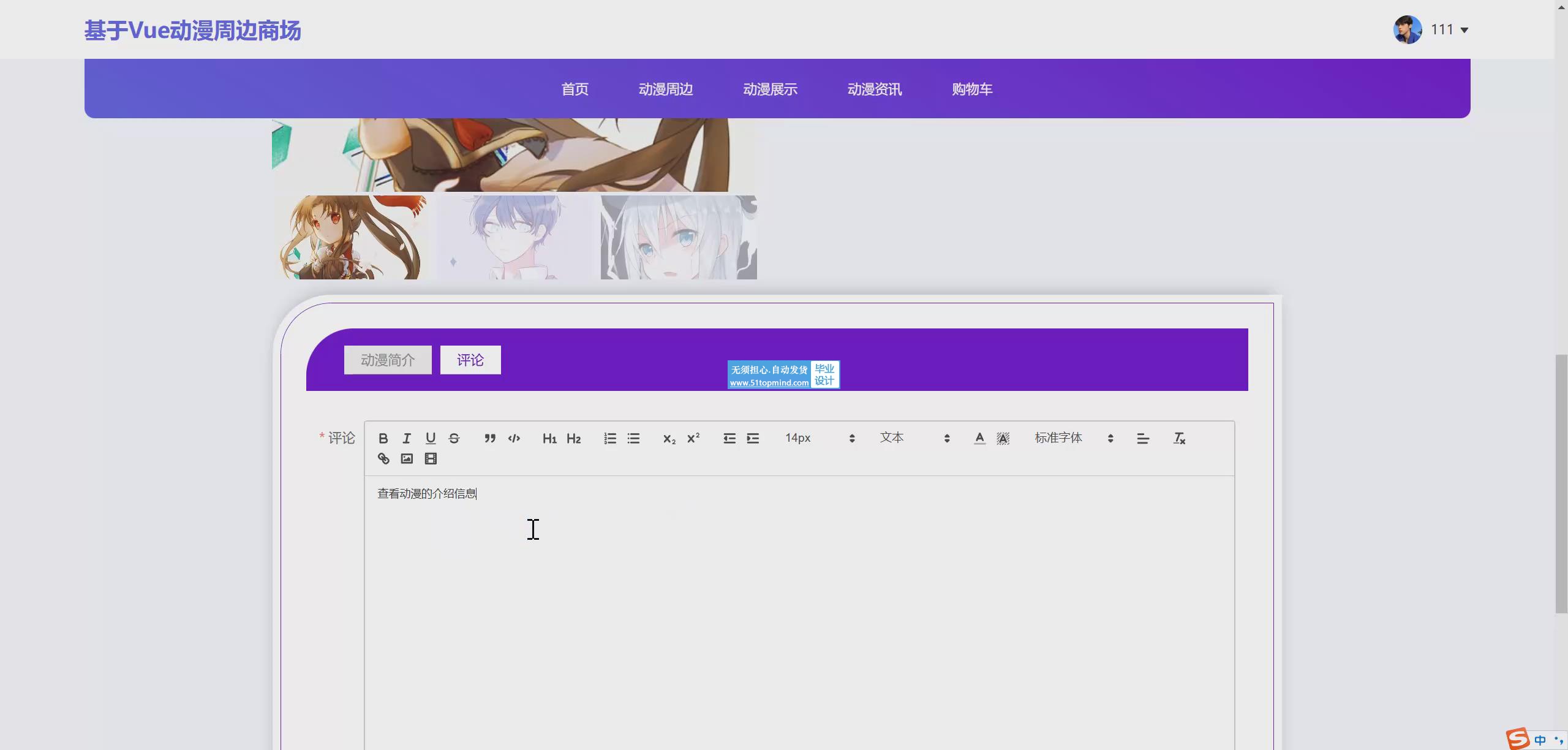Apply subscript formatting
Image resolution: width=1568 pixels, height=750 pixels.
click(669, 438)
